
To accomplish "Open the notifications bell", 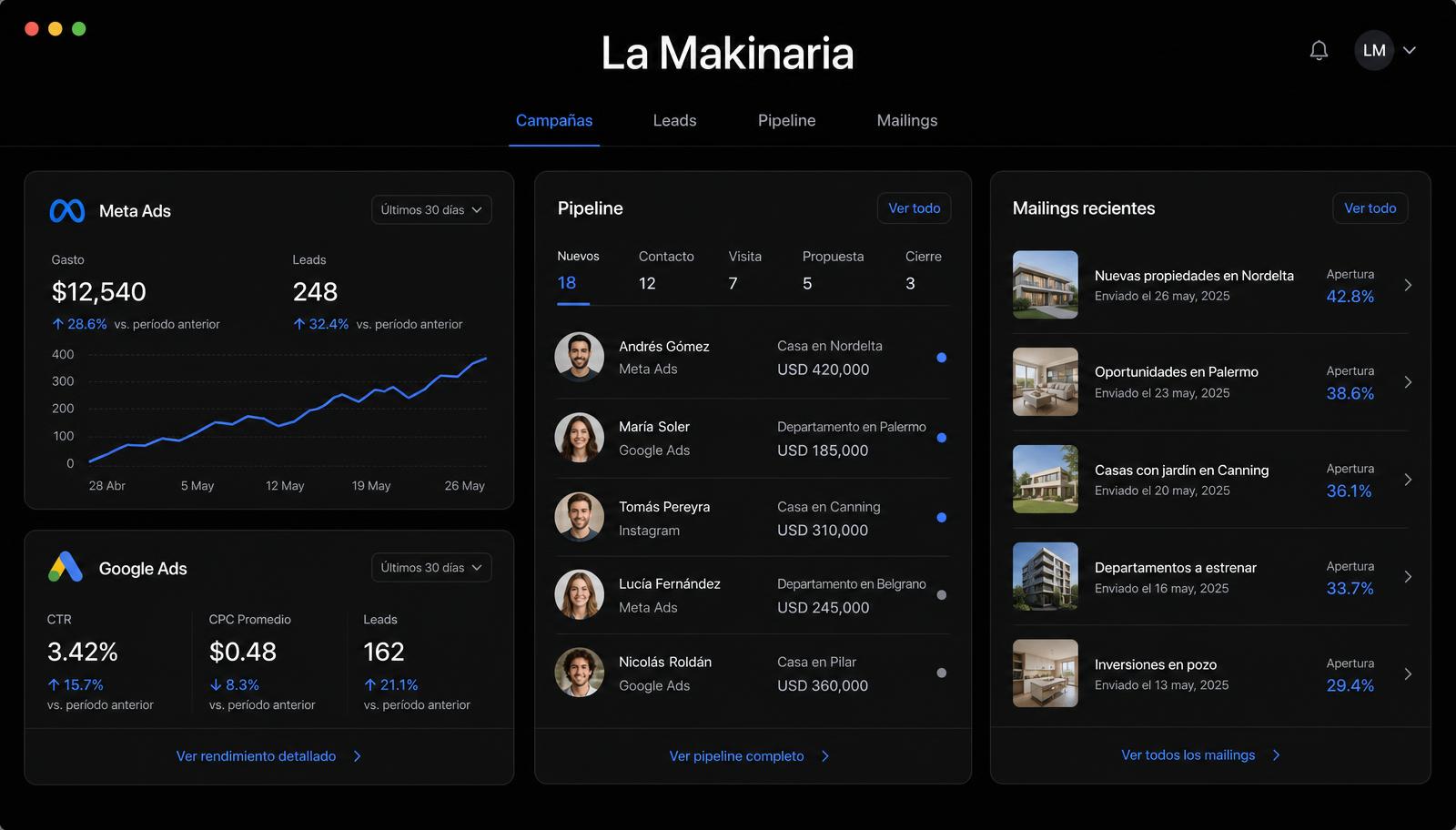I will point(1319,50).
